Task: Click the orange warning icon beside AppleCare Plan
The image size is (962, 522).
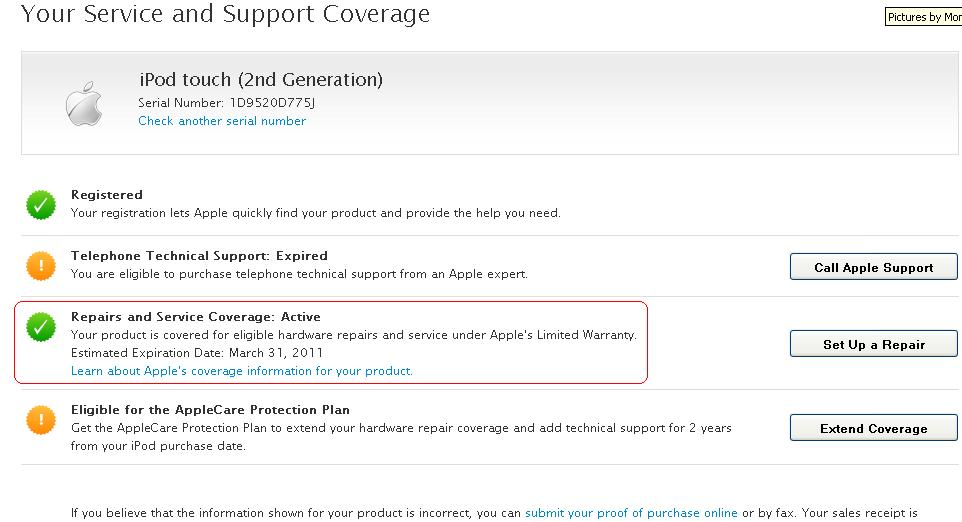Action: coord(41,420)
